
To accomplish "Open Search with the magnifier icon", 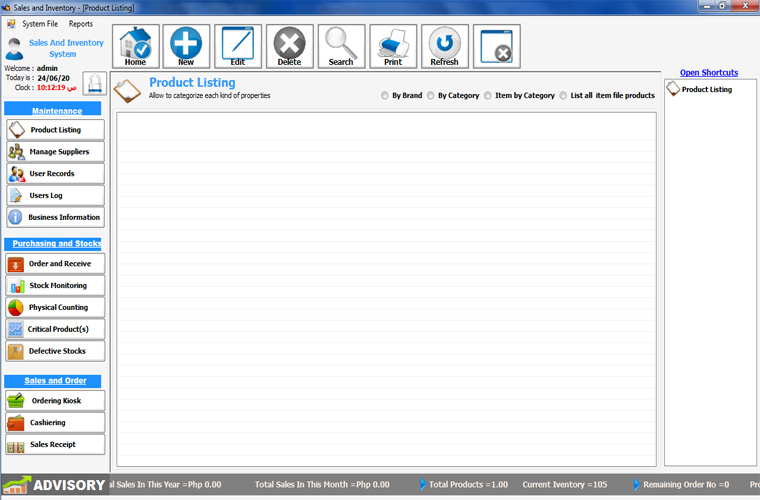I will [x=341, y=46].
